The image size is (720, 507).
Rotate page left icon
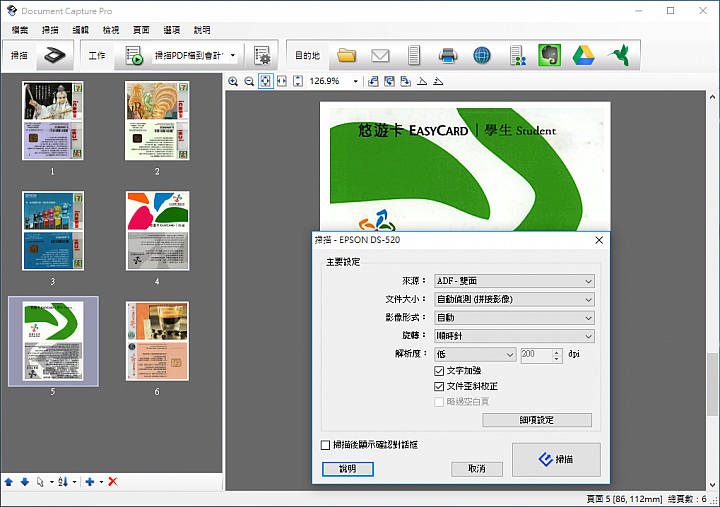(373, 81)
